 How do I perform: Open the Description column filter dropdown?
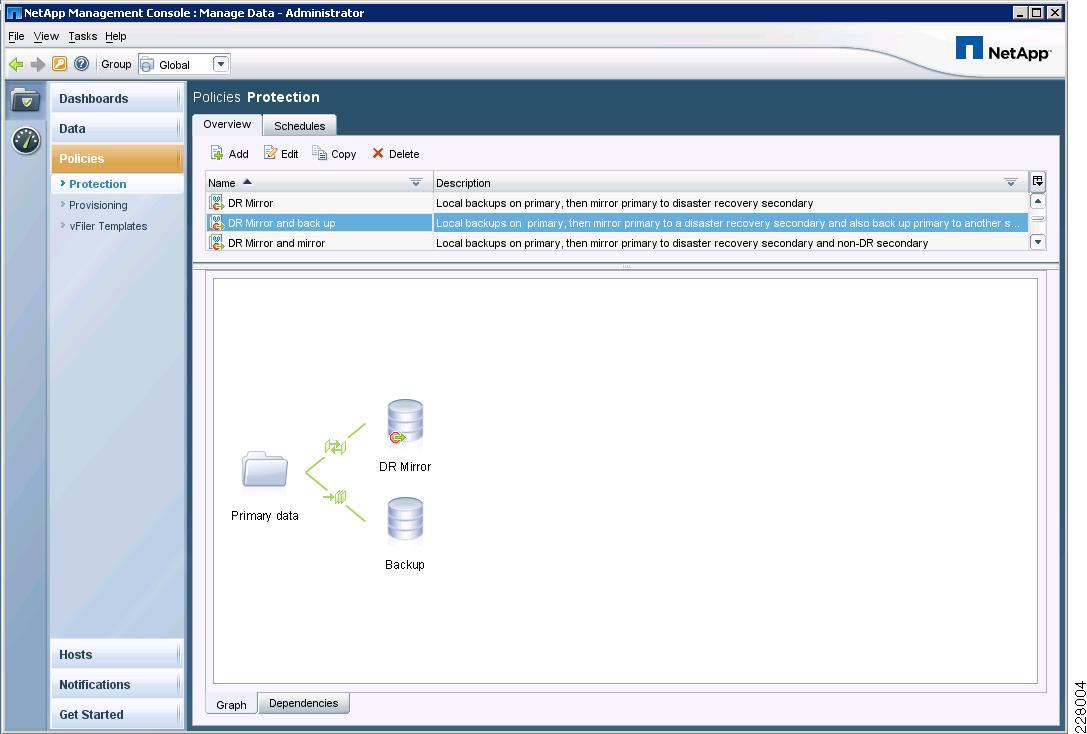tap(1011, 182)
